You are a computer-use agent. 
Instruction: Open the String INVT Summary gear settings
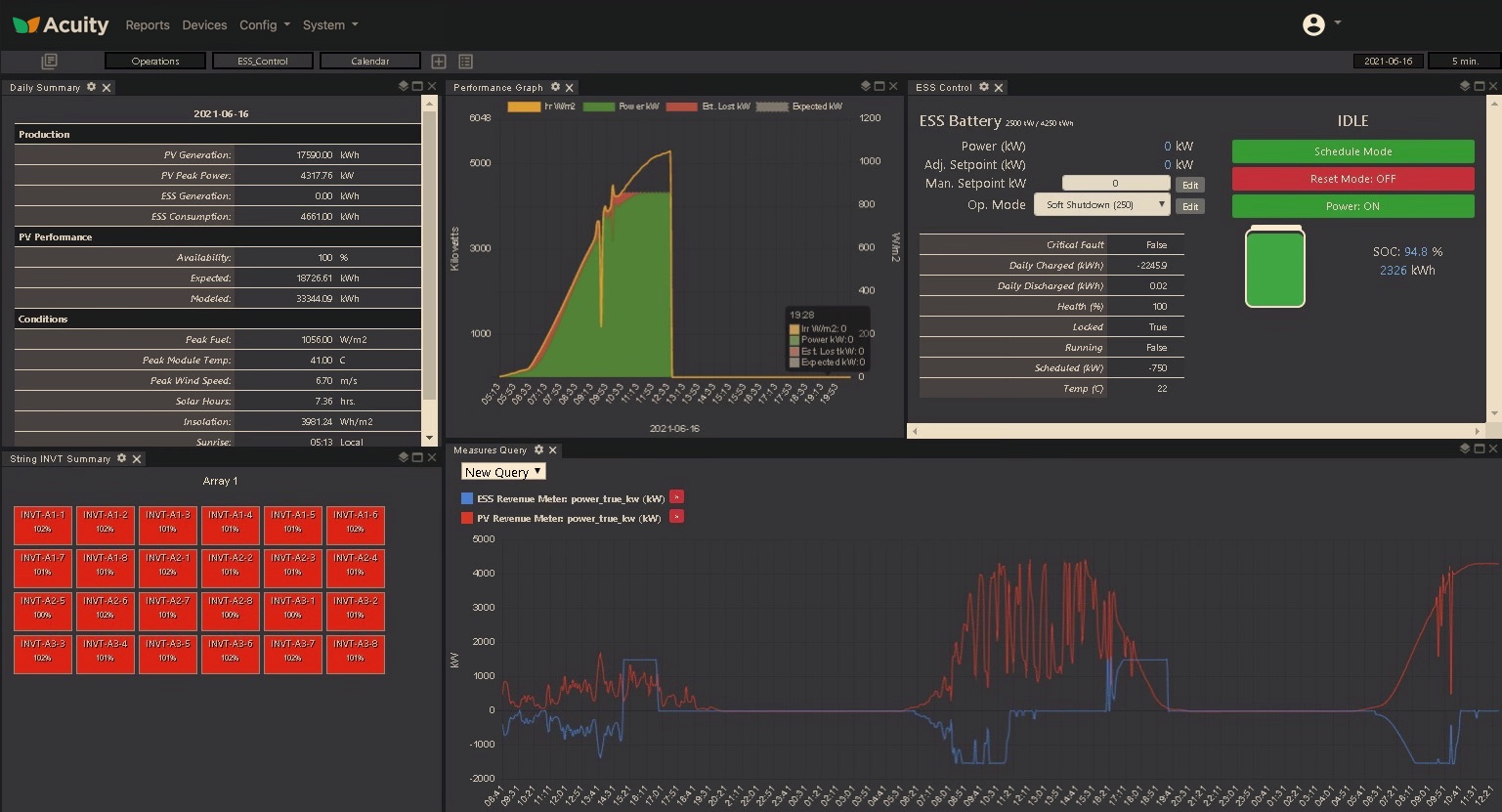(122, 458)
